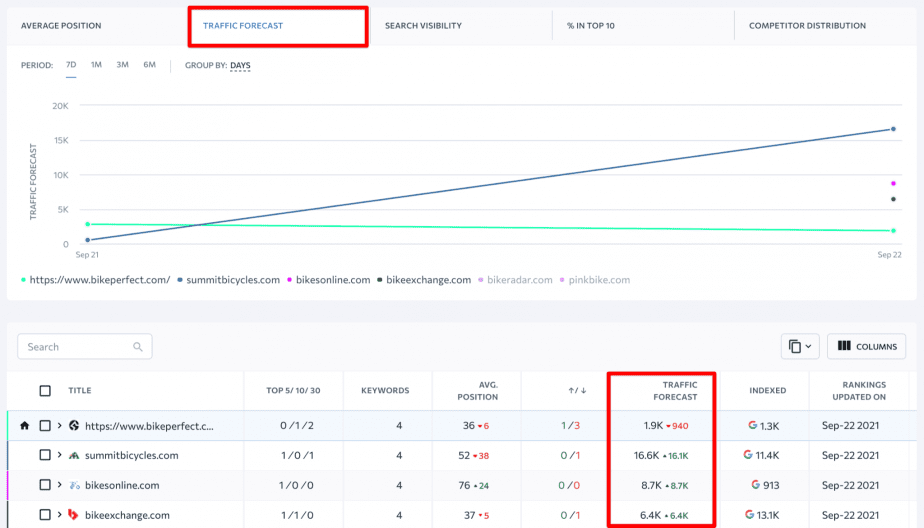Click Google icon beside 913 indexed

pyautogui.click(x=755, y=484)
